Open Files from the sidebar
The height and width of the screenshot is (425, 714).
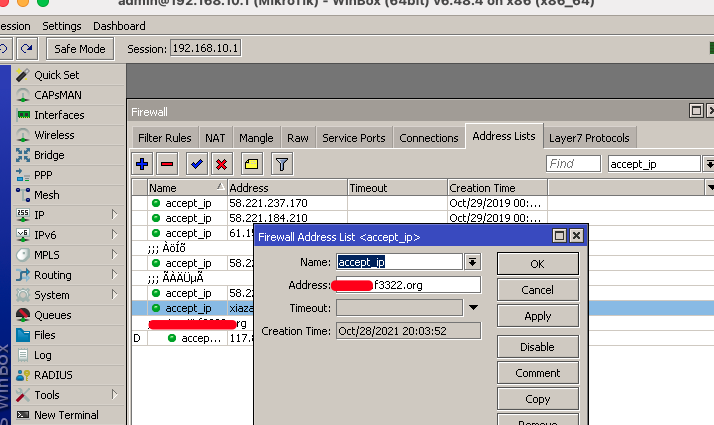[68, 335]
